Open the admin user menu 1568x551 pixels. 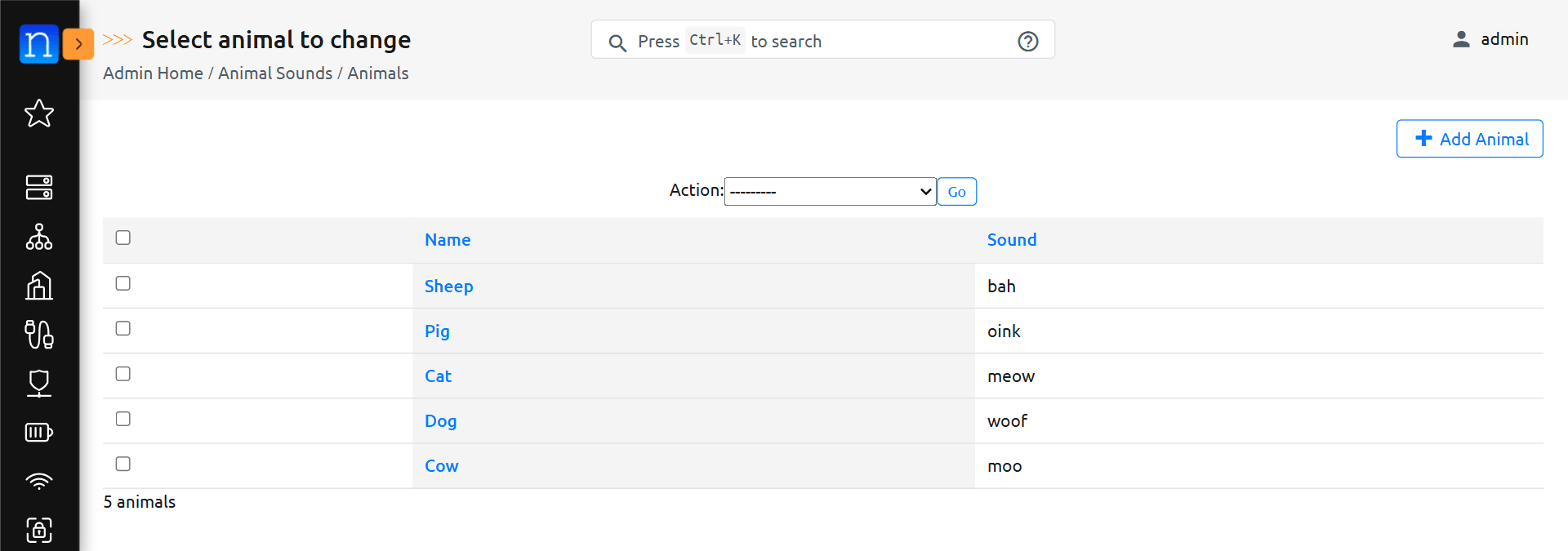1490,39
